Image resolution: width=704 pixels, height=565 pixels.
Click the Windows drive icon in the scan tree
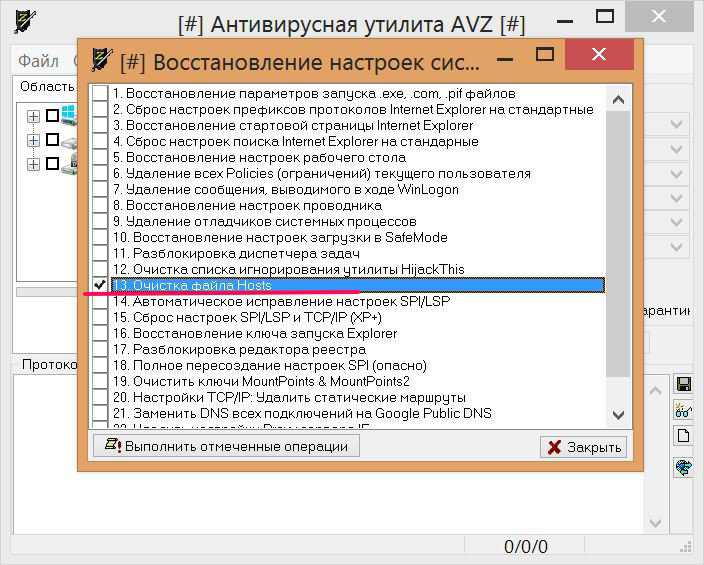[x=69, y=115]
